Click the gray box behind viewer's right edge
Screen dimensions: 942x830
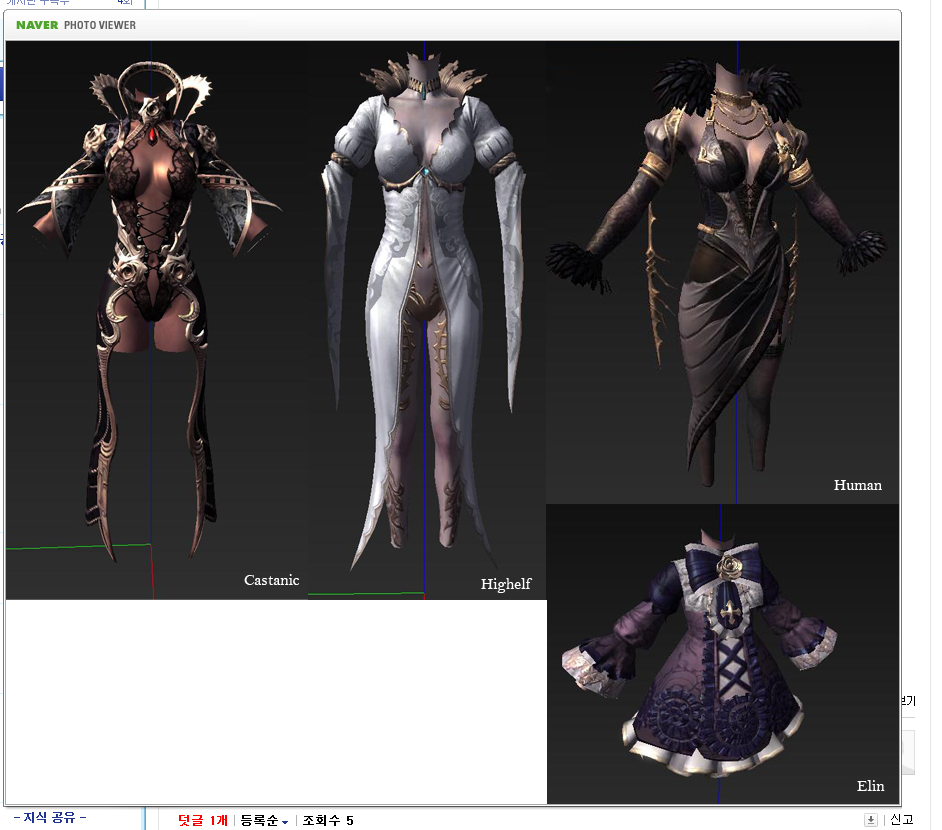908,752
